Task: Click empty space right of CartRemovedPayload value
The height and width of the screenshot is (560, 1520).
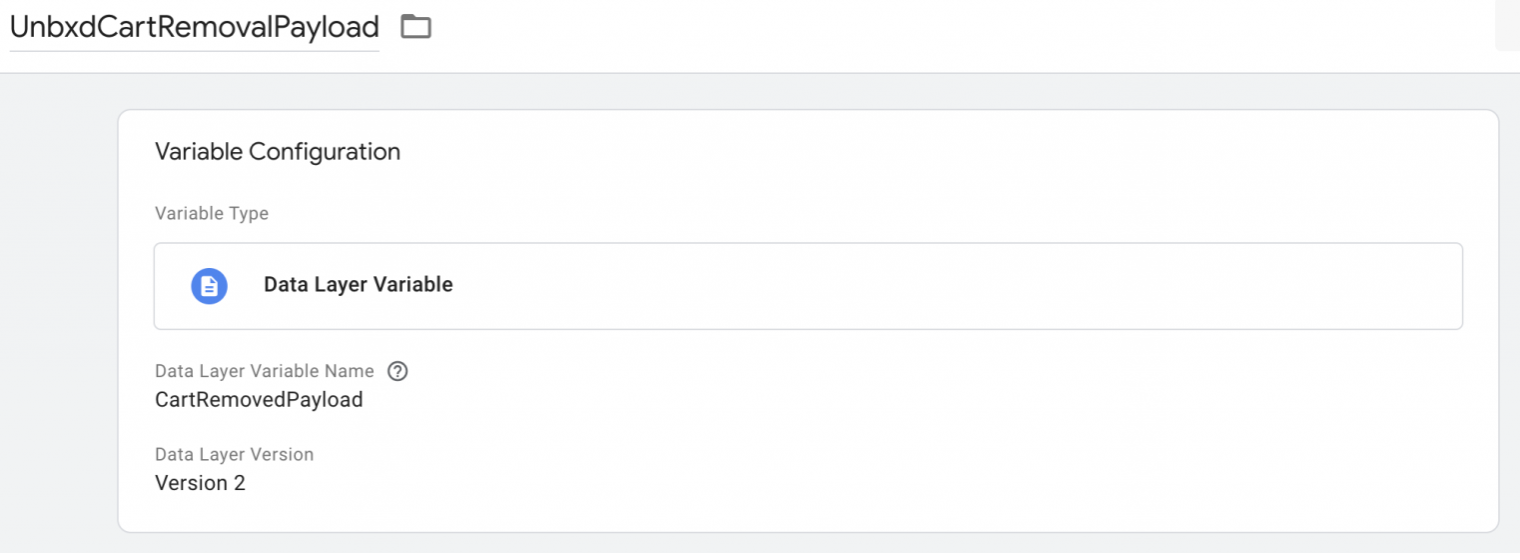Action: [x=900, y=400]
